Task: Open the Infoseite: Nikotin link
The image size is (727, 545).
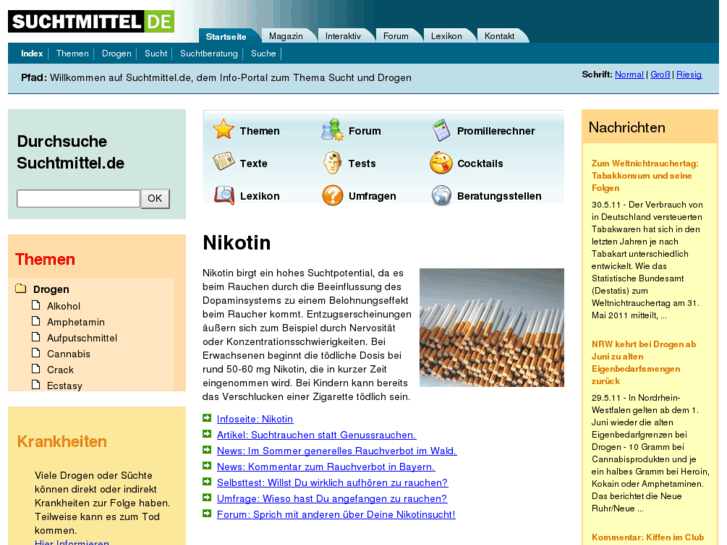Action: pyautogui.click(x=255, y=419)
